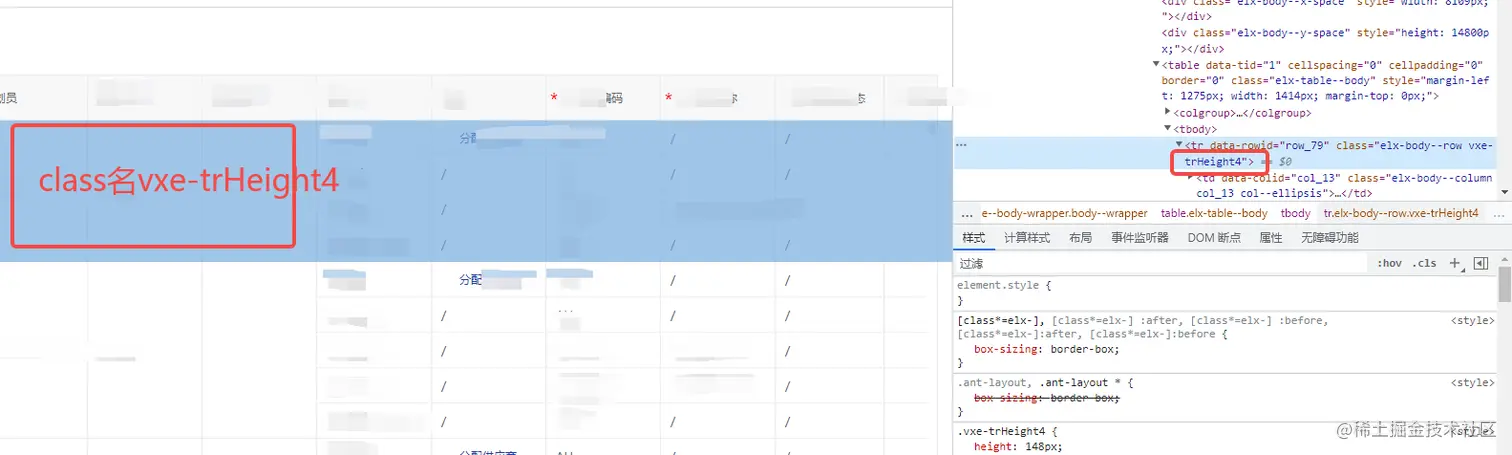Click the elements tree scroll-down arrow
Image resolution: width=1512 pixels, height=455 pixels.
pos(1504,191)
